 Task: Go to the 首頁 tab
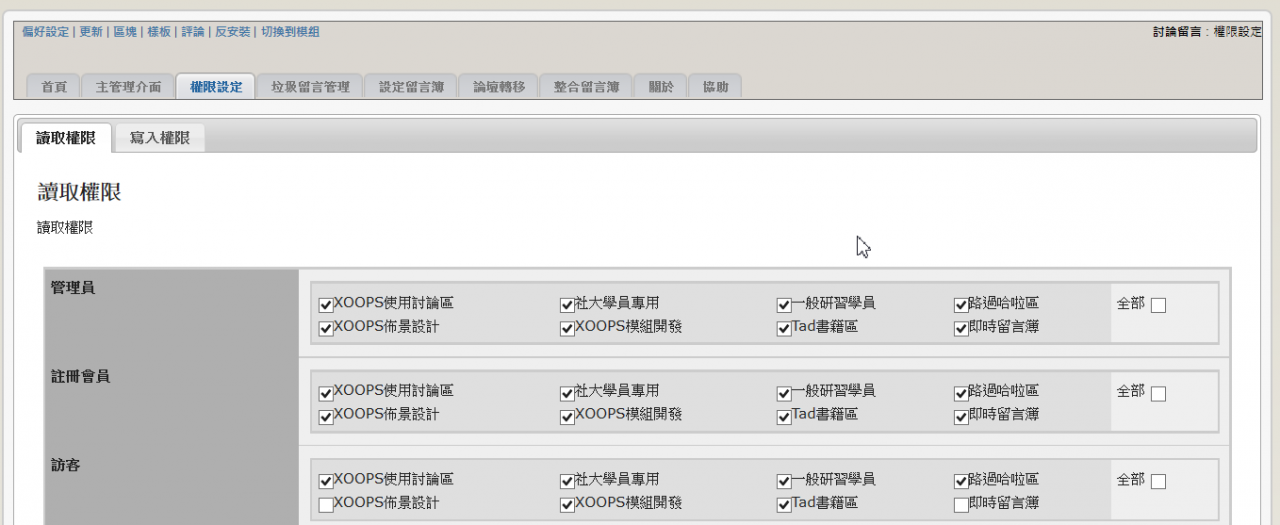[x=54, y=87]
